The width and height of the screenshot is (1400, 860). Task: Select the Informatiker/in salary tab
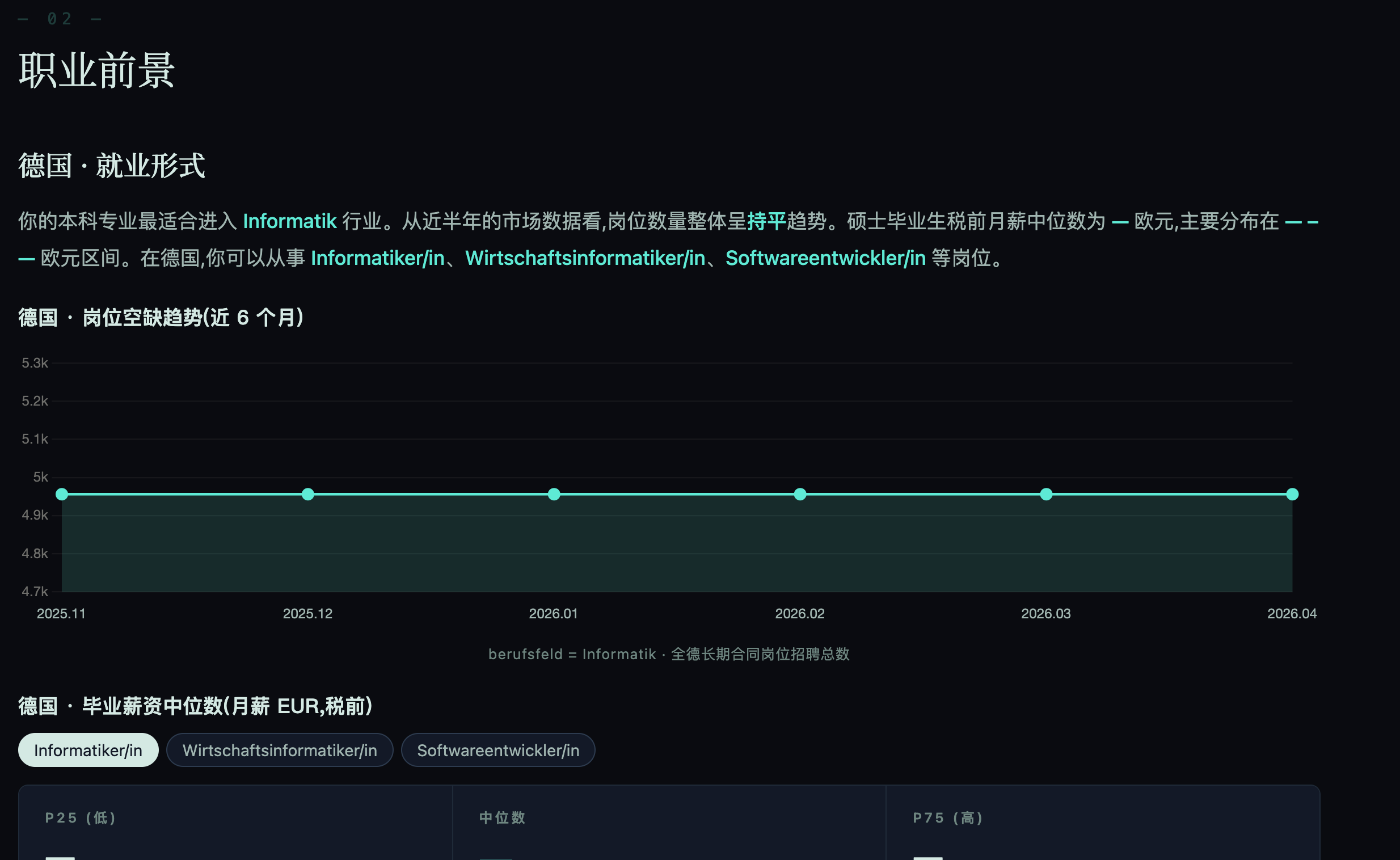click(x=88, y=750)
